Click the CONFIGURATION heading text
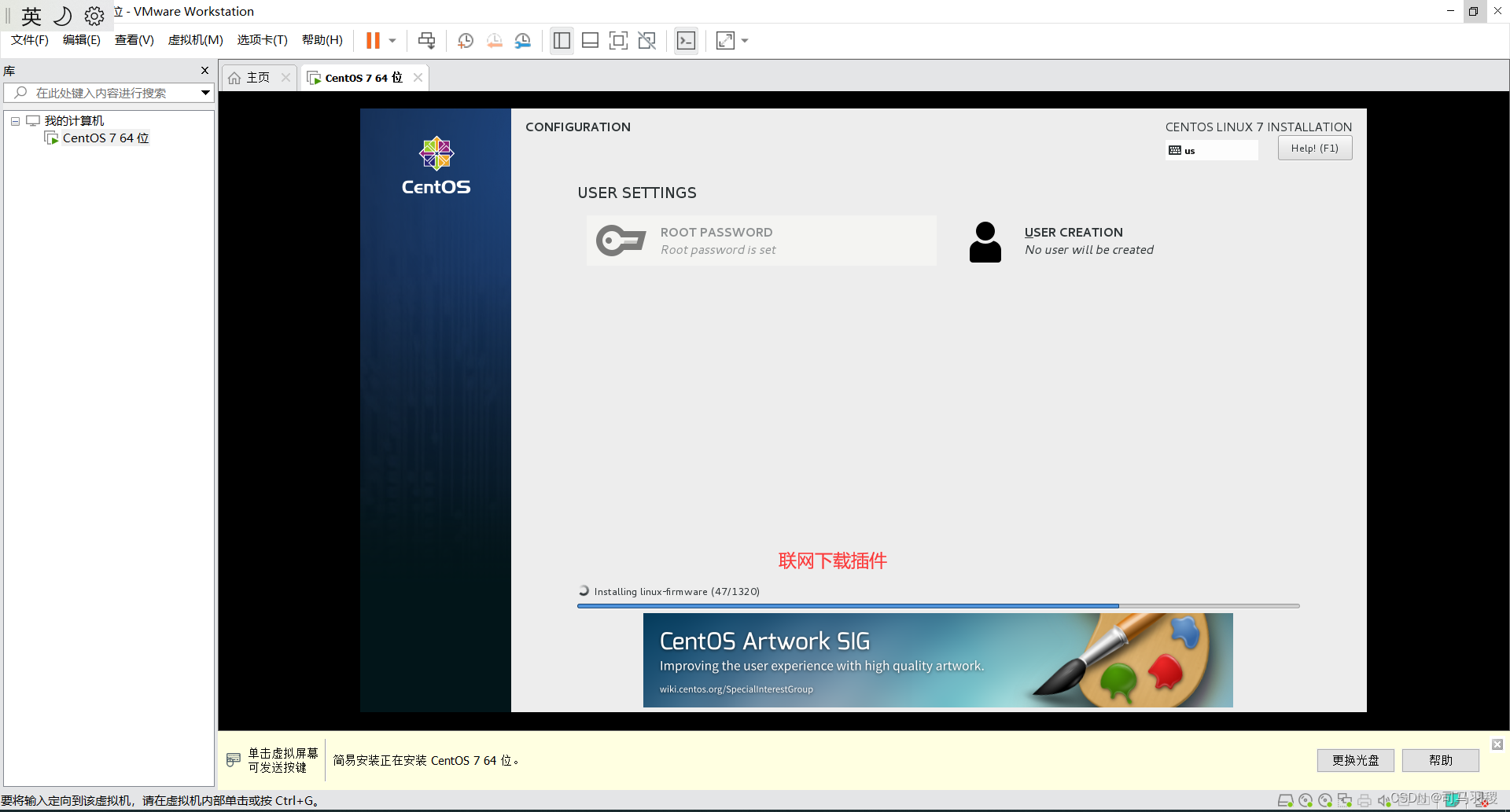This screenshot has width=1510, height=812. pyautogui.click(x=578, y=127)
